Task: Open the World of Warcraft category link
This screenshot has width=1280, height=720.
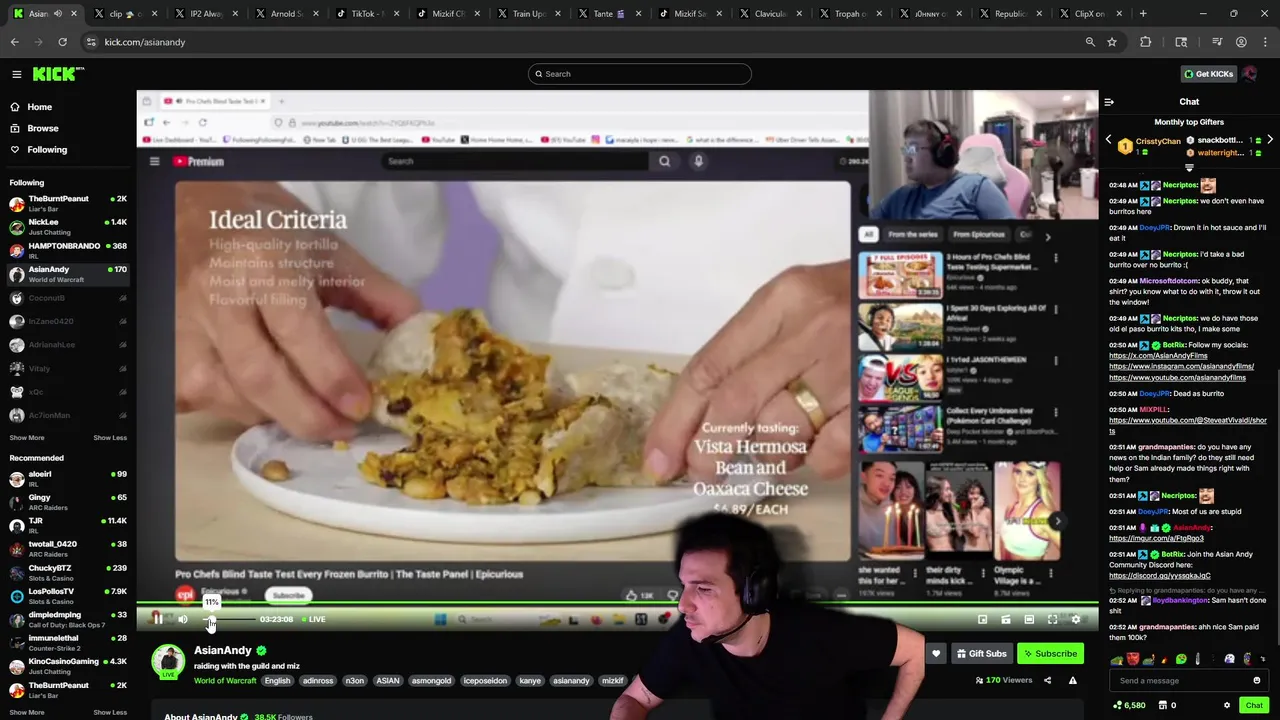Action: point(225,681)
